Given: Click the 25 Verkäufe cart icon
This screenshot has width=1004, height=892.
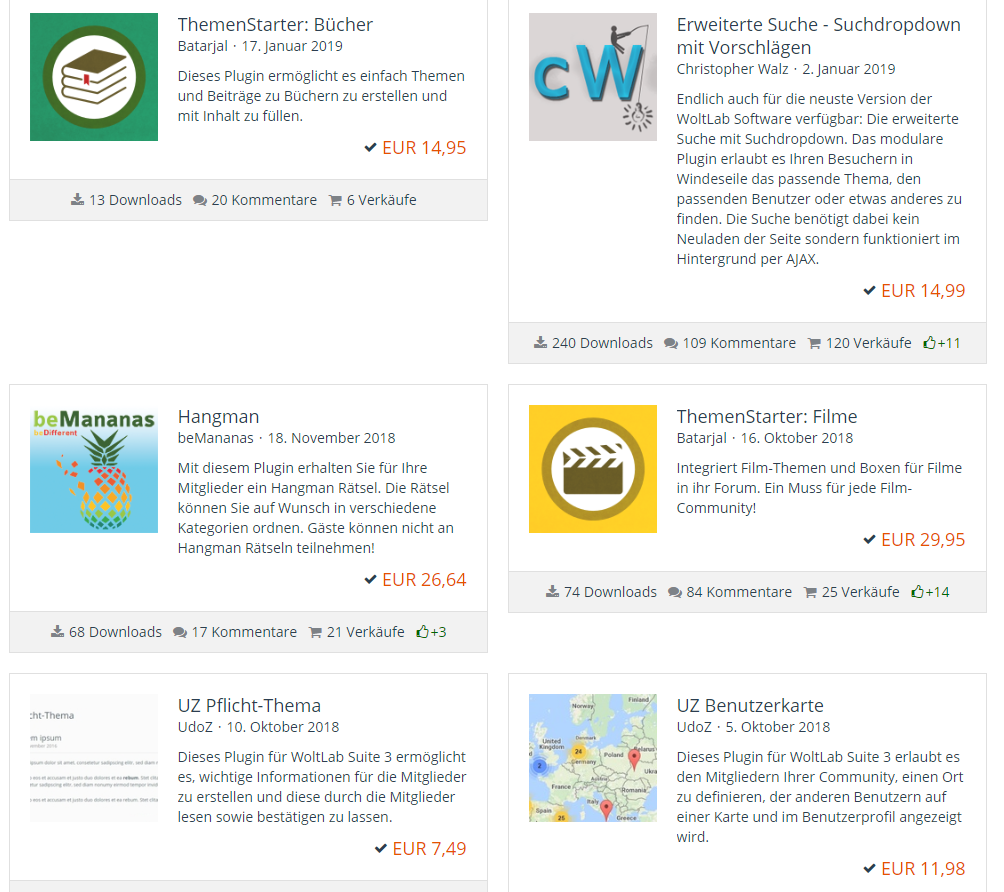Looking at the screenshot, I should (810, 592).
